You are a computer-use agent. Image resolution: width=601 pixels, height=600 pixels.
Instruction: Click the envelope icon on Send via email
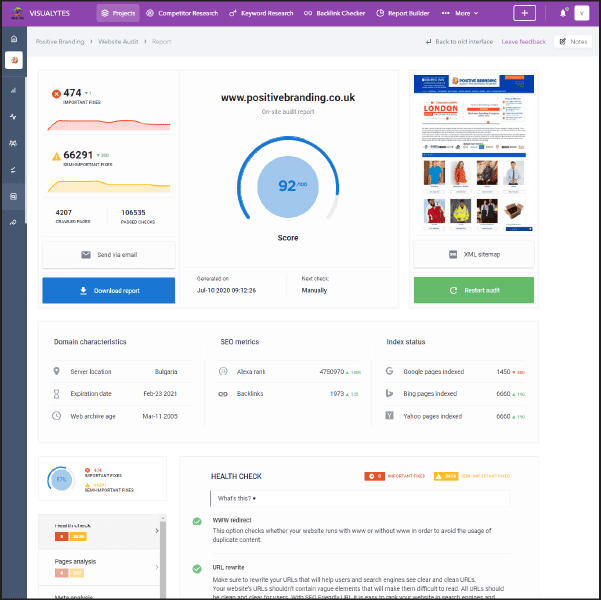[86, 255]
